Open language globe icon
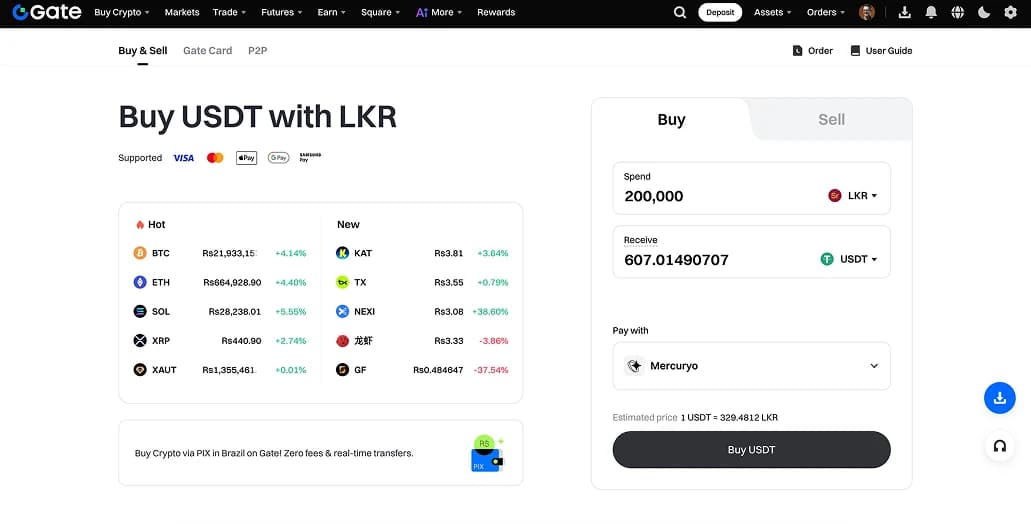1031x524 pixels. pos(958,12)
